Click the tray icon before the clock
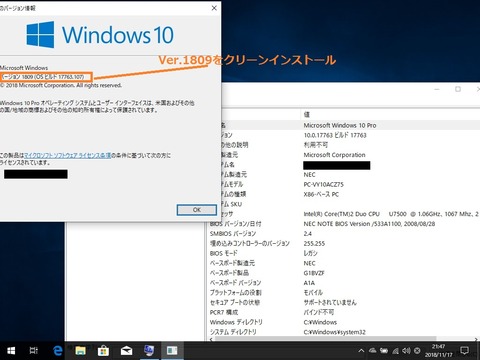 [417, 351]
